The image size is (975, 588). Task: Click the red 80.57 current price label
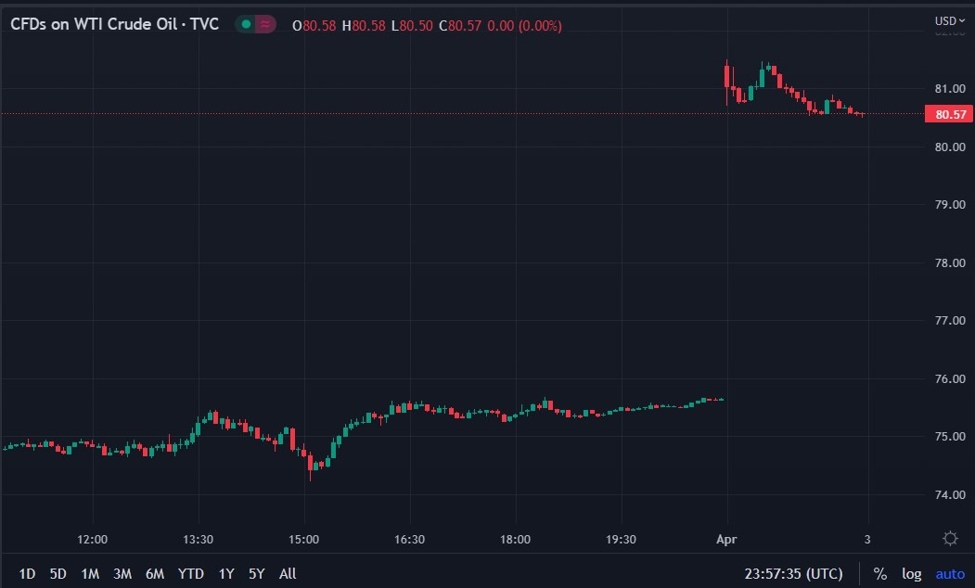click(x=949, y=115)
